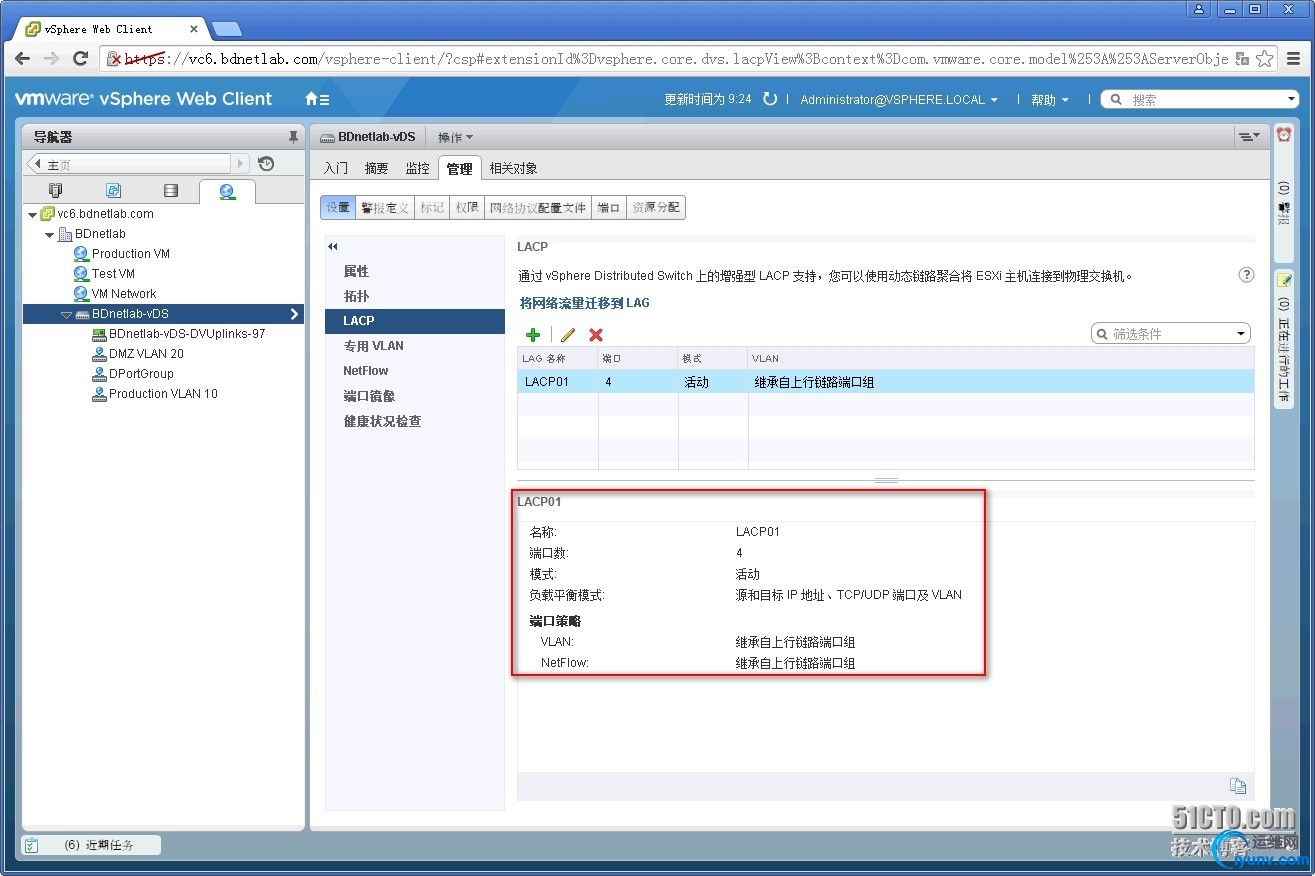
Task: Collapse settings side menu double-arrow
Action: point(333,246)
